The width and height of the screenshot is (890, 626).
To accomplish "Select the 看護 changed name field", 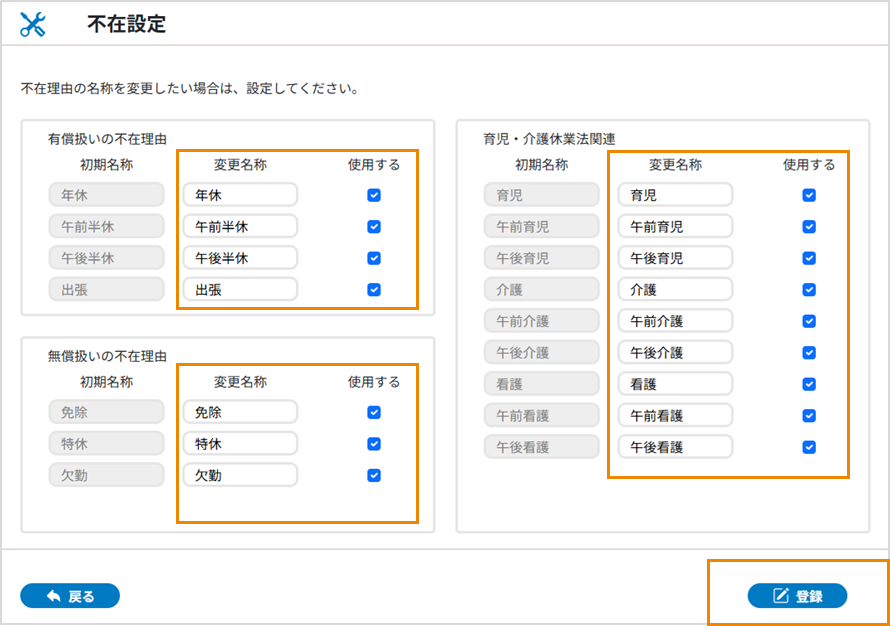I will [x=675, y=384].
